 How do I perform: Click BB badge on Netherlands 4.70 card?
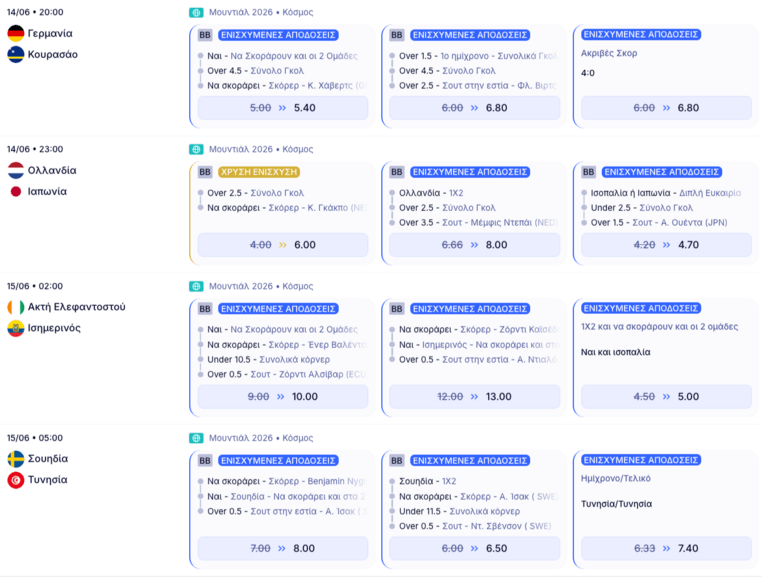tap(588, 172)
